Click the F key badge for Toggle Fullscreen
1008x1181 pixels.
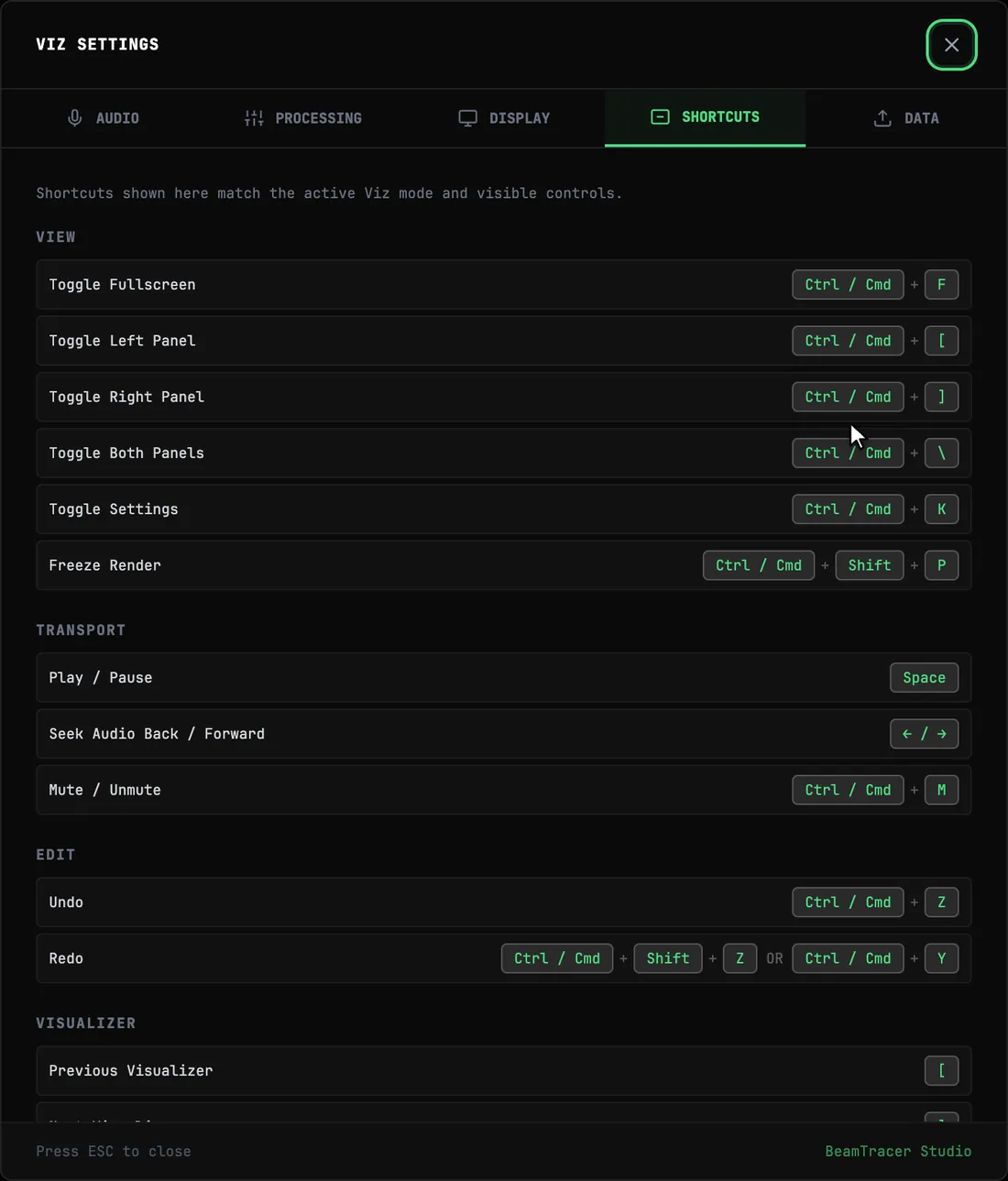point(941,285)
